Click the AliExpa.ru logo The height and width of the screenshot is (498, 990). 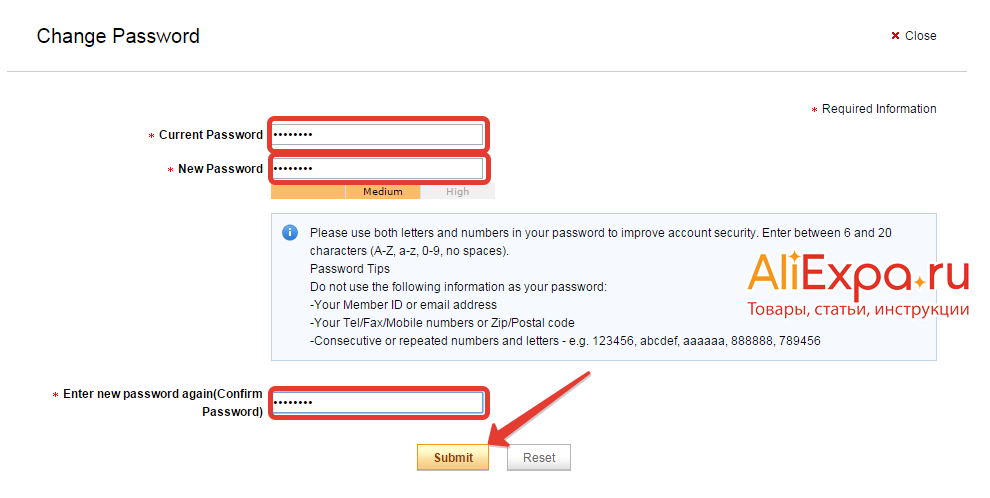point(858,274)
